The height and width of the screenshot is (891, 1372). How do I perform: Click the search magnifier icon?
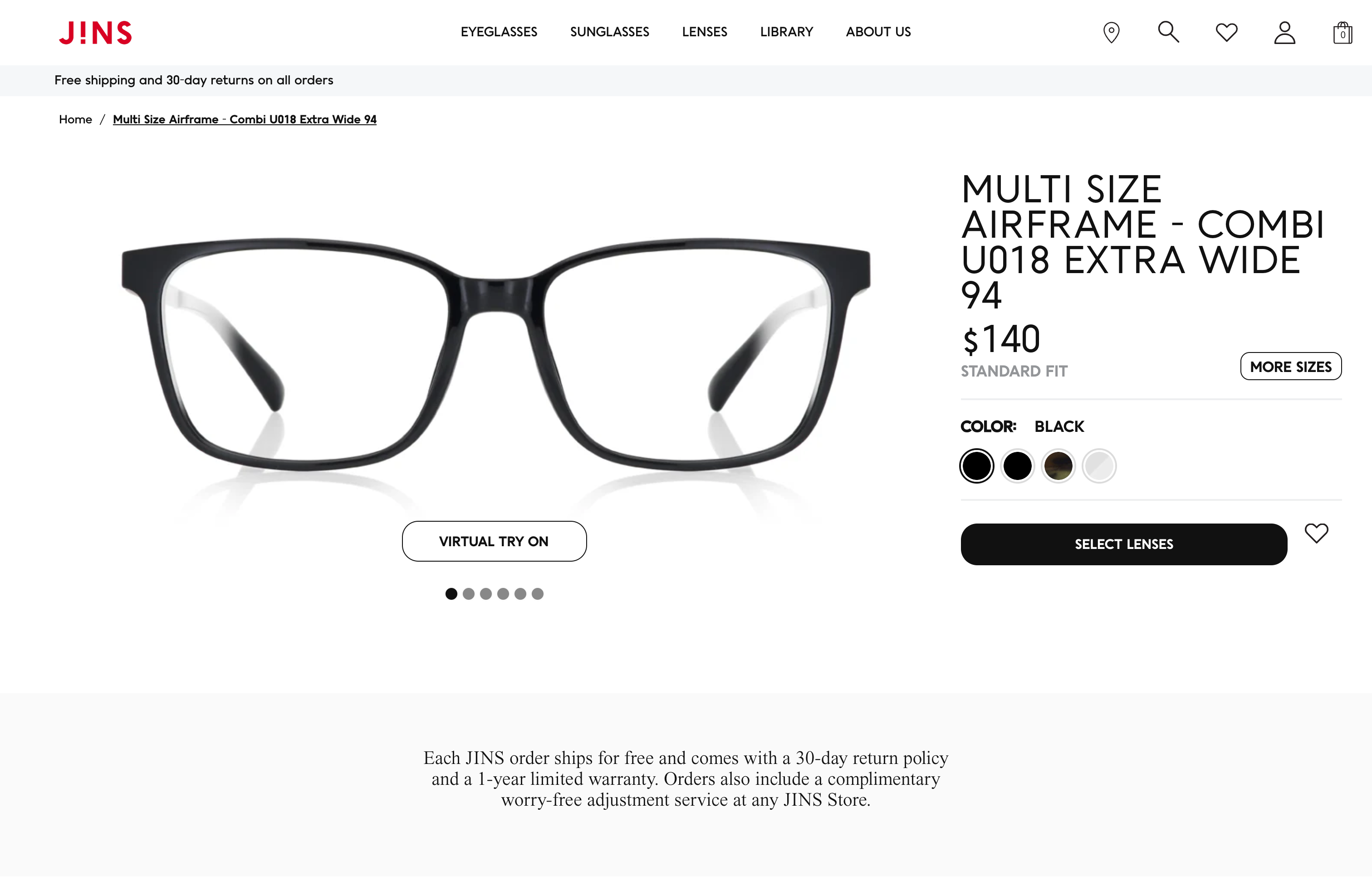(x=1168, y=32)
